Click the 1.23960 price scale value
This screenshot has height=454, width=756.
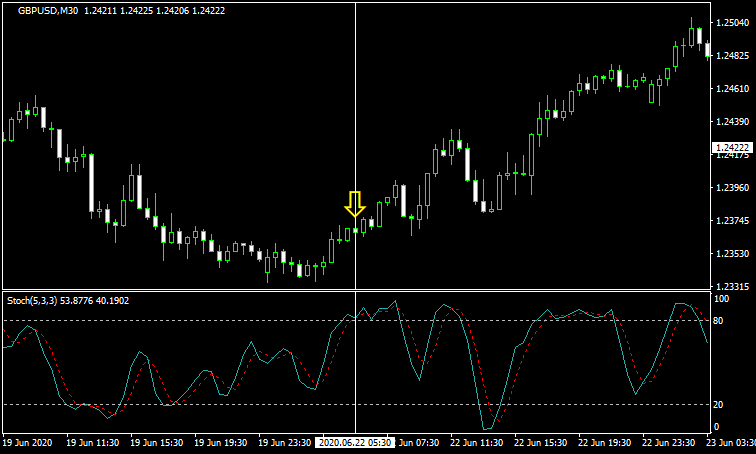tap(732, 187)
